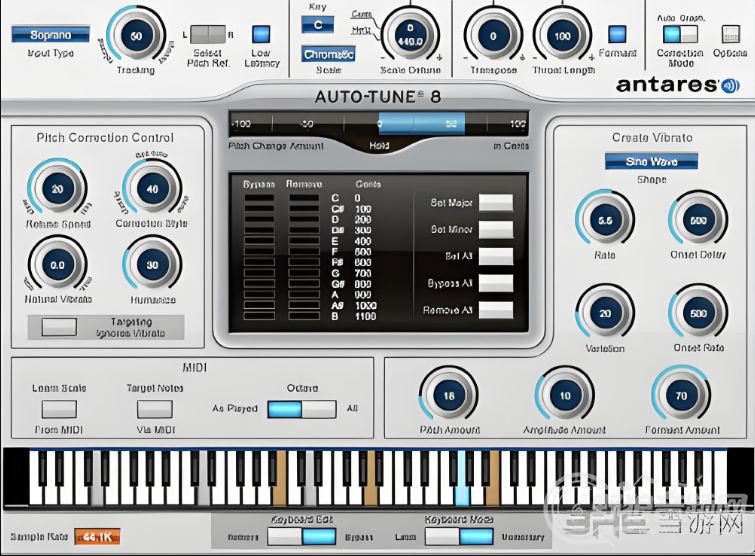
Task: Open the Soprano Input Type dropdown
Action: (51, 35)
